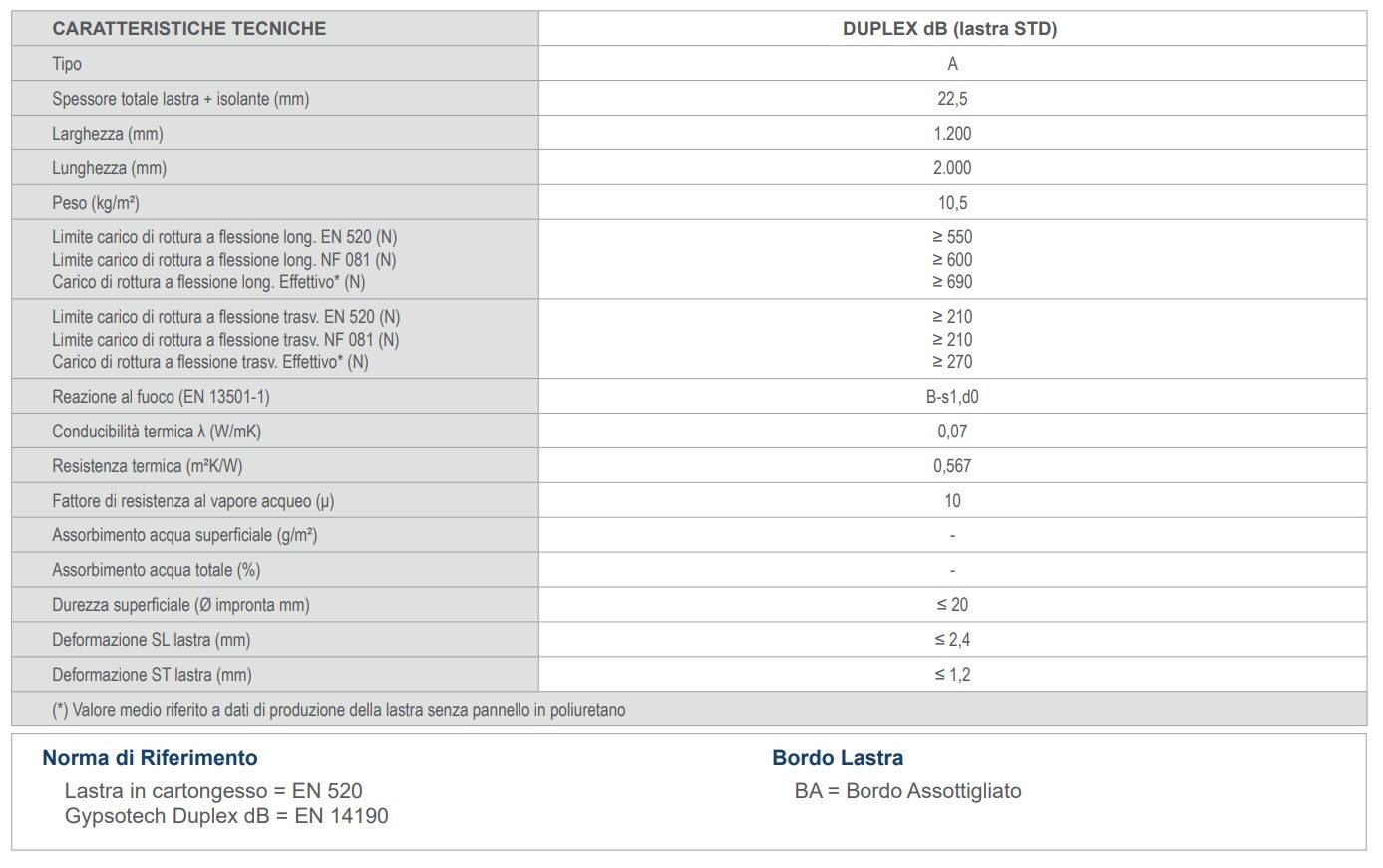Select the Deformazione SL lastra label
Screen dimensions: 1383x868
click(x=152, y=640)
